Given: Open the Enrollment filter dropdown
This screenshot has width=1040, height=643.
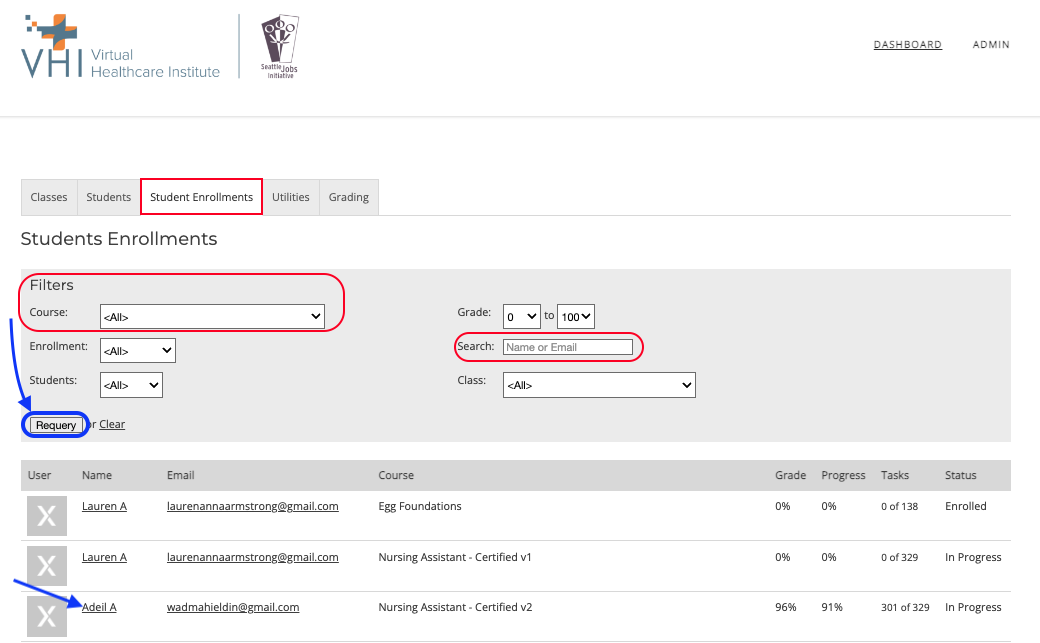Looking at the screenshot, I should pyautogui.click(x=138, y=350).
